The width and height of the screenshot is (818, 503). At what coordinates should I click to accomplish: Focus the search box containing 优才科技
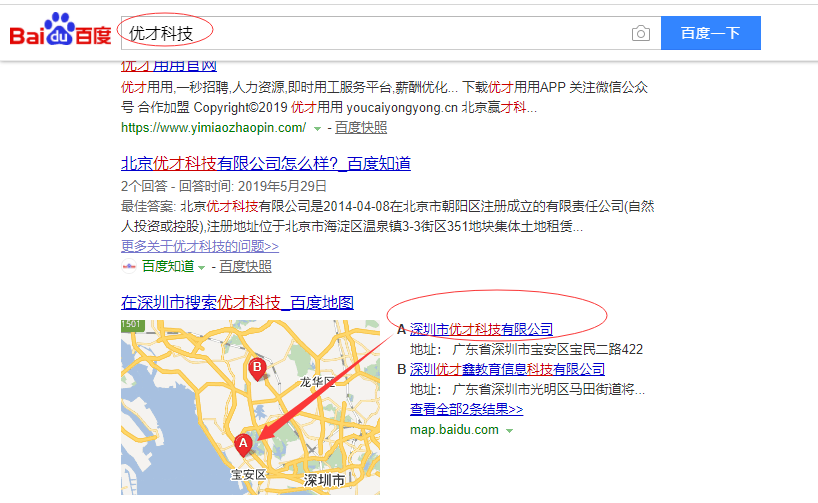click(391, 33)
